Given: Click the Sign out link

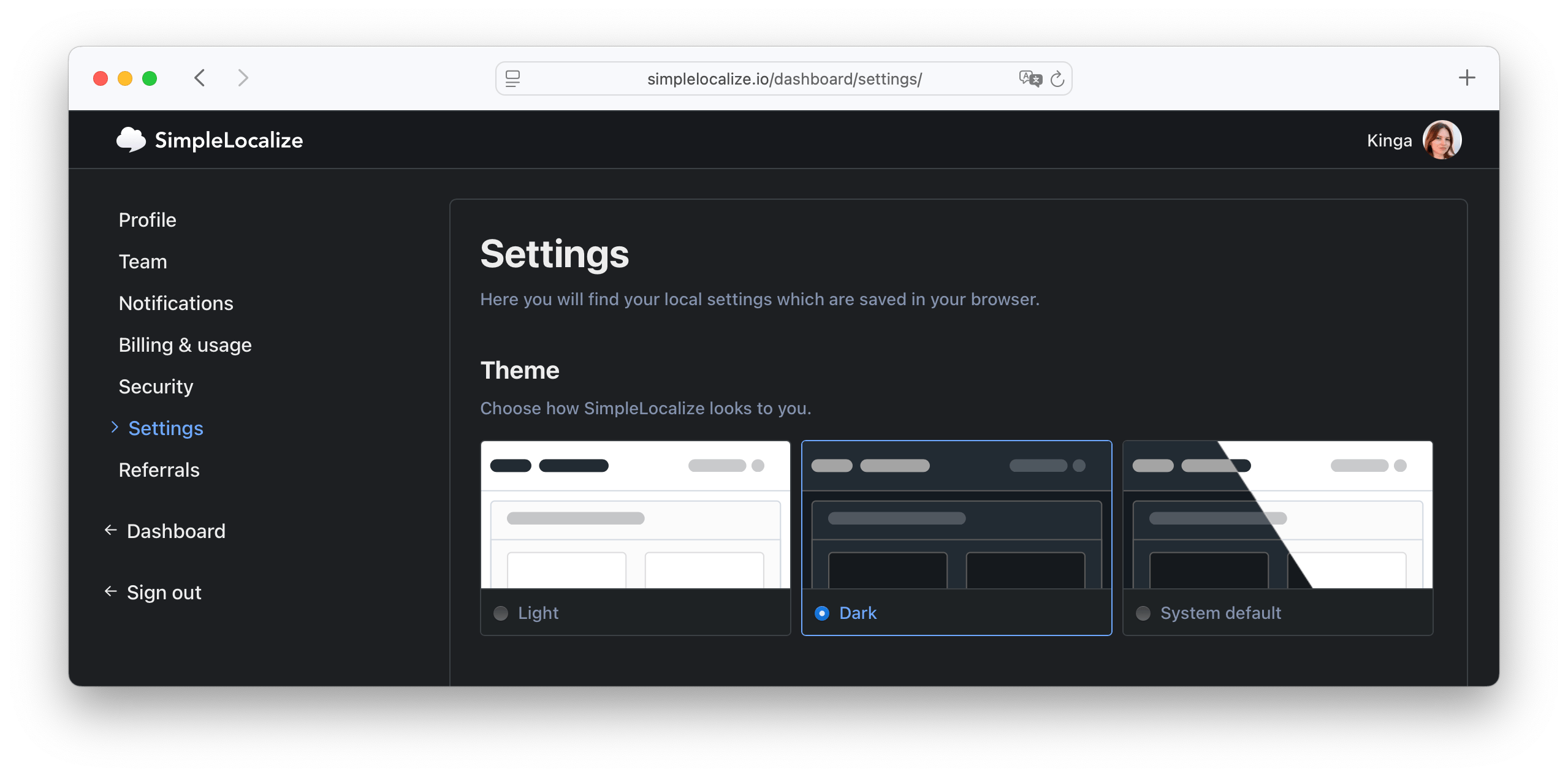Looking at the screenshot, I should [x=164, y=593].
